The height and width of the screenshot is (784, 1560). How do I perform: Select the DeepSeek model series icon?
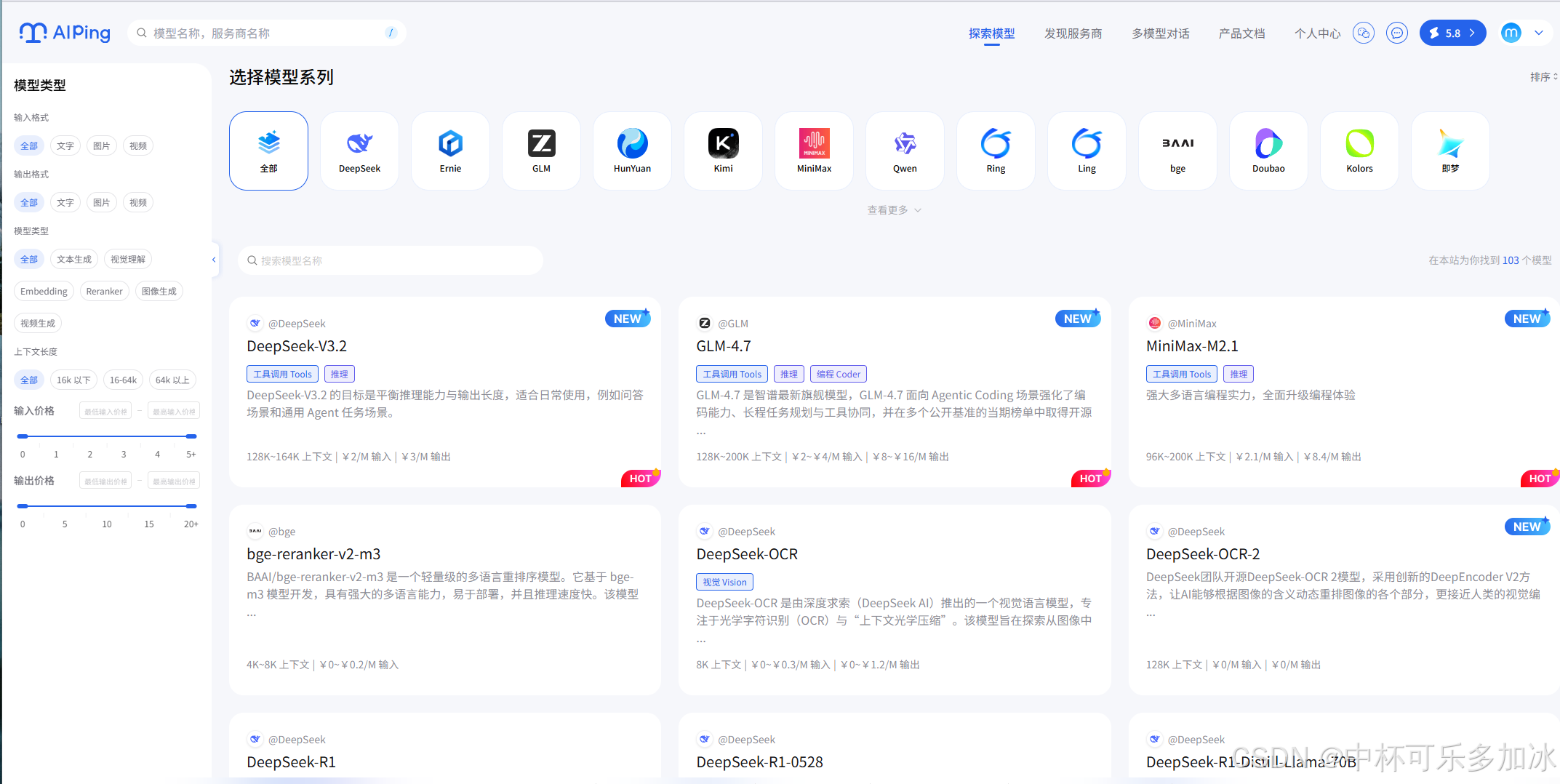click(359, 149)
